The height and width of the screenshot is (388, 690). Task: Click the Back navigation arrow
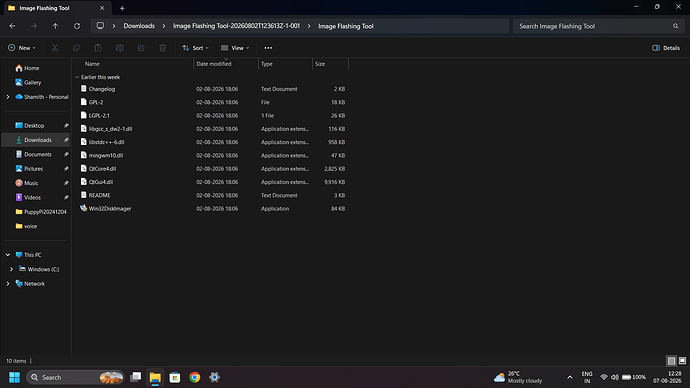(x=12, y=26)
